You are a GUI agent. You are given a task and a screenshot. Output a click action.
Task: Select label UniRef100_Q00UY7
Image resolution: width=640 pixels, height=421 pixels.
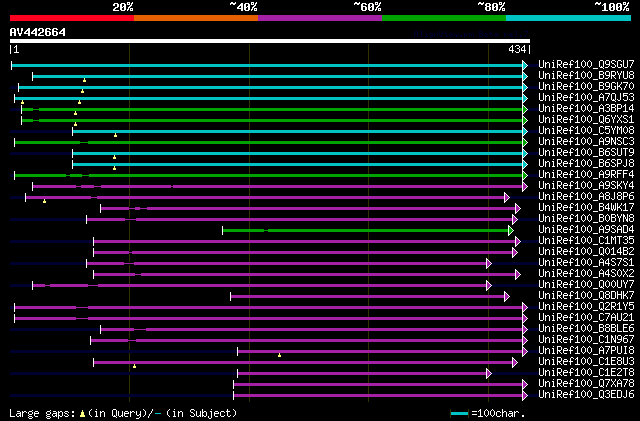coord(586,285)
